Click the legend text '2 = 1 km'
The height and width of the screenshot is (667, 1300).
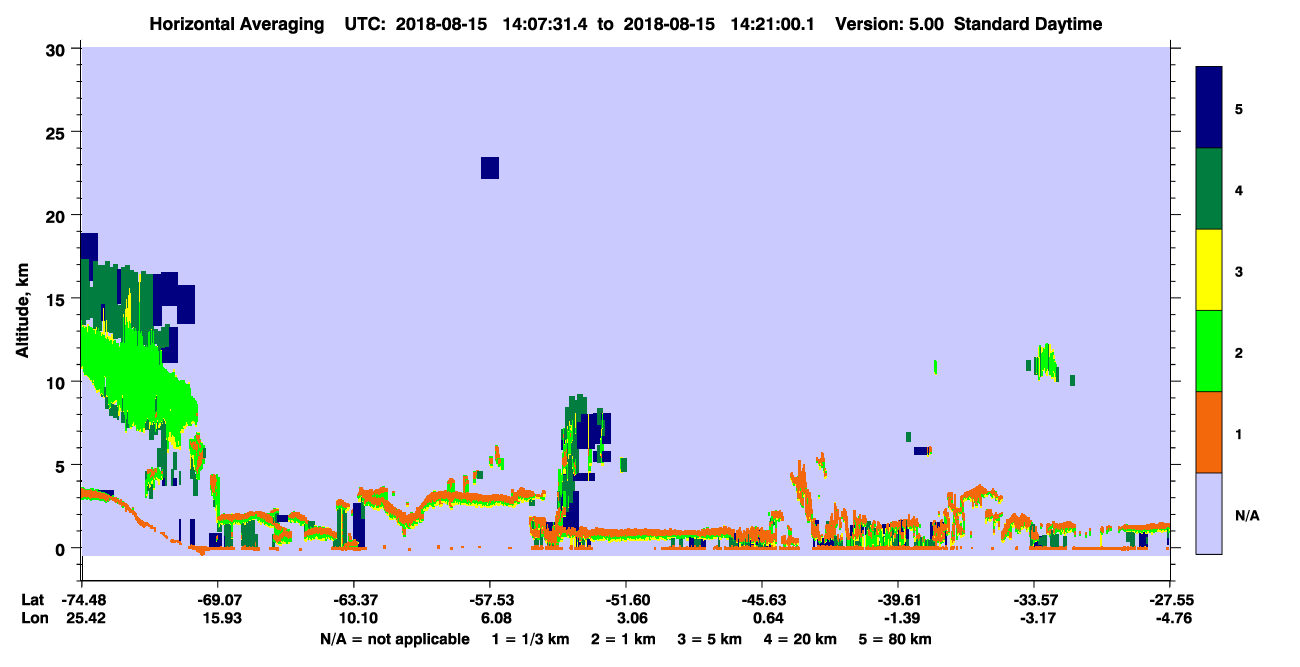point(625,639)
